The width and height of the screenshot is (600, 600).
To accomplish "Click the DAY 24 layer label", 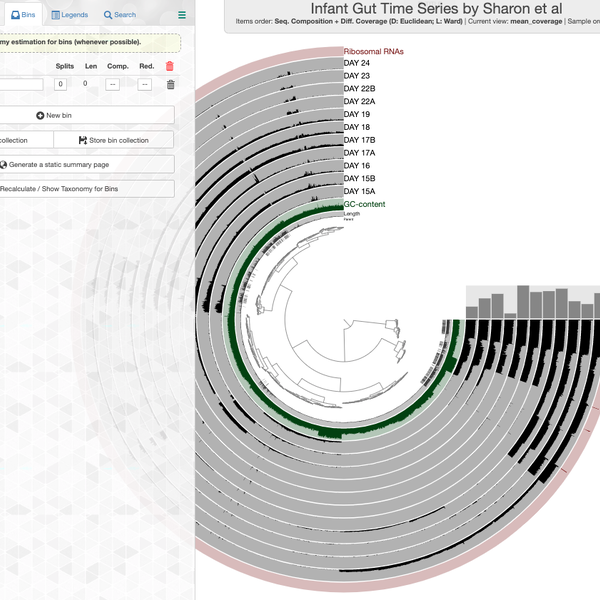I will 357,63.
